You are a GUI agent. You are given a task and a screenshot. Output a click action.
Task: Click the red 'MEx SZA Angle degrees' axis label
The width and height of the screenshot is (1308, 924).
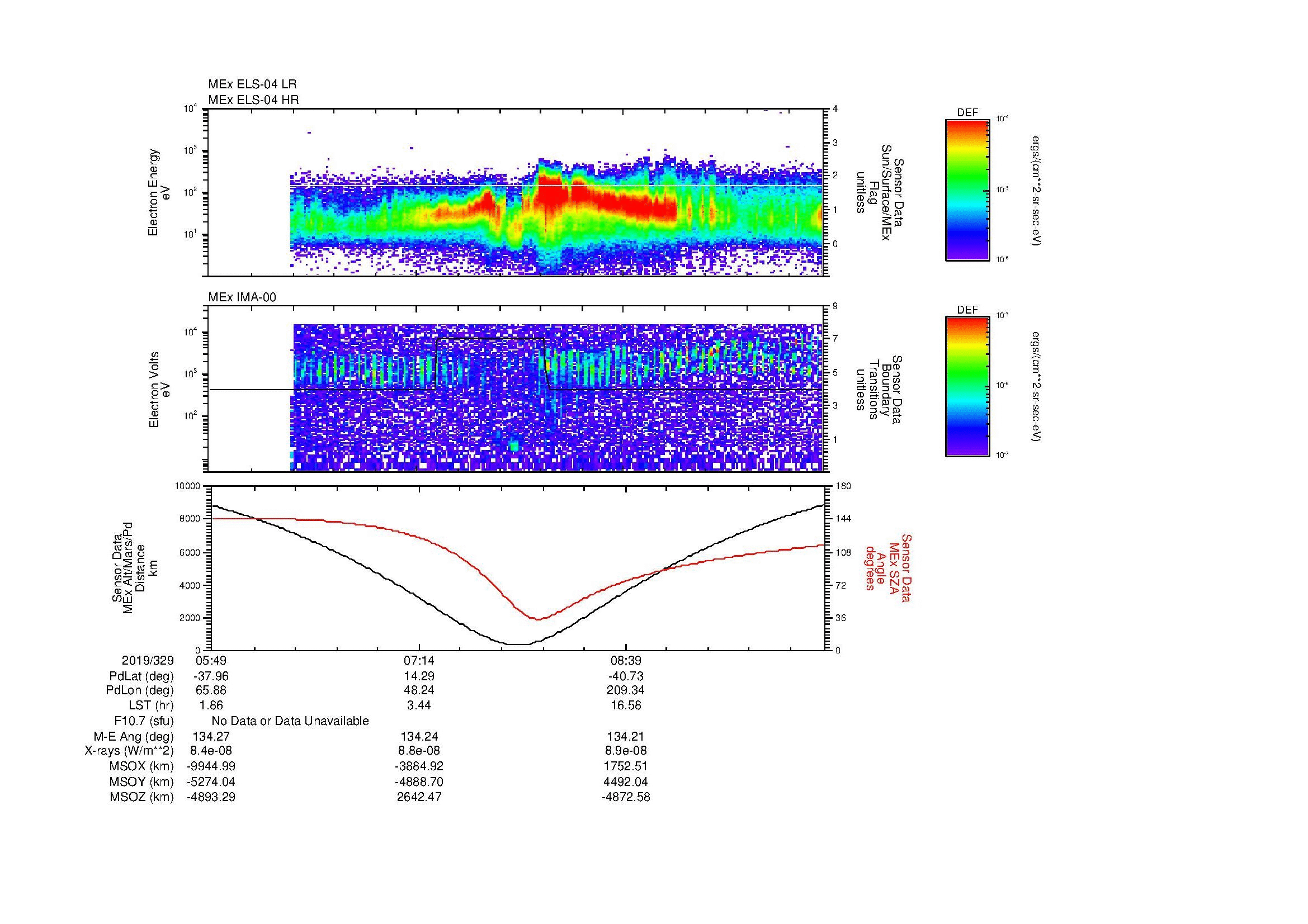888,567
